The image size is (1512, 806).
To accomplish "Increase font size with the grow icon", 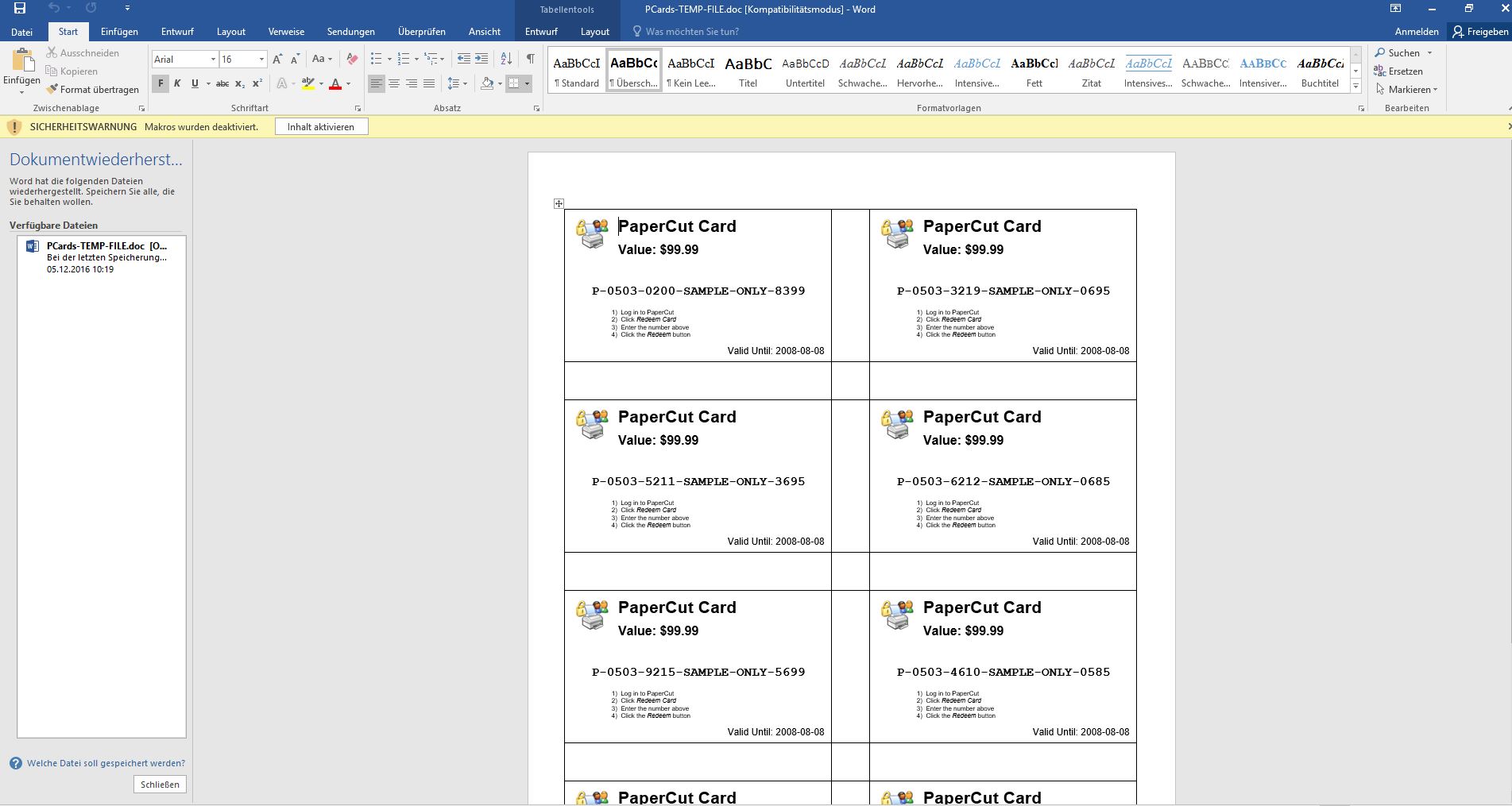I will 277,59.
